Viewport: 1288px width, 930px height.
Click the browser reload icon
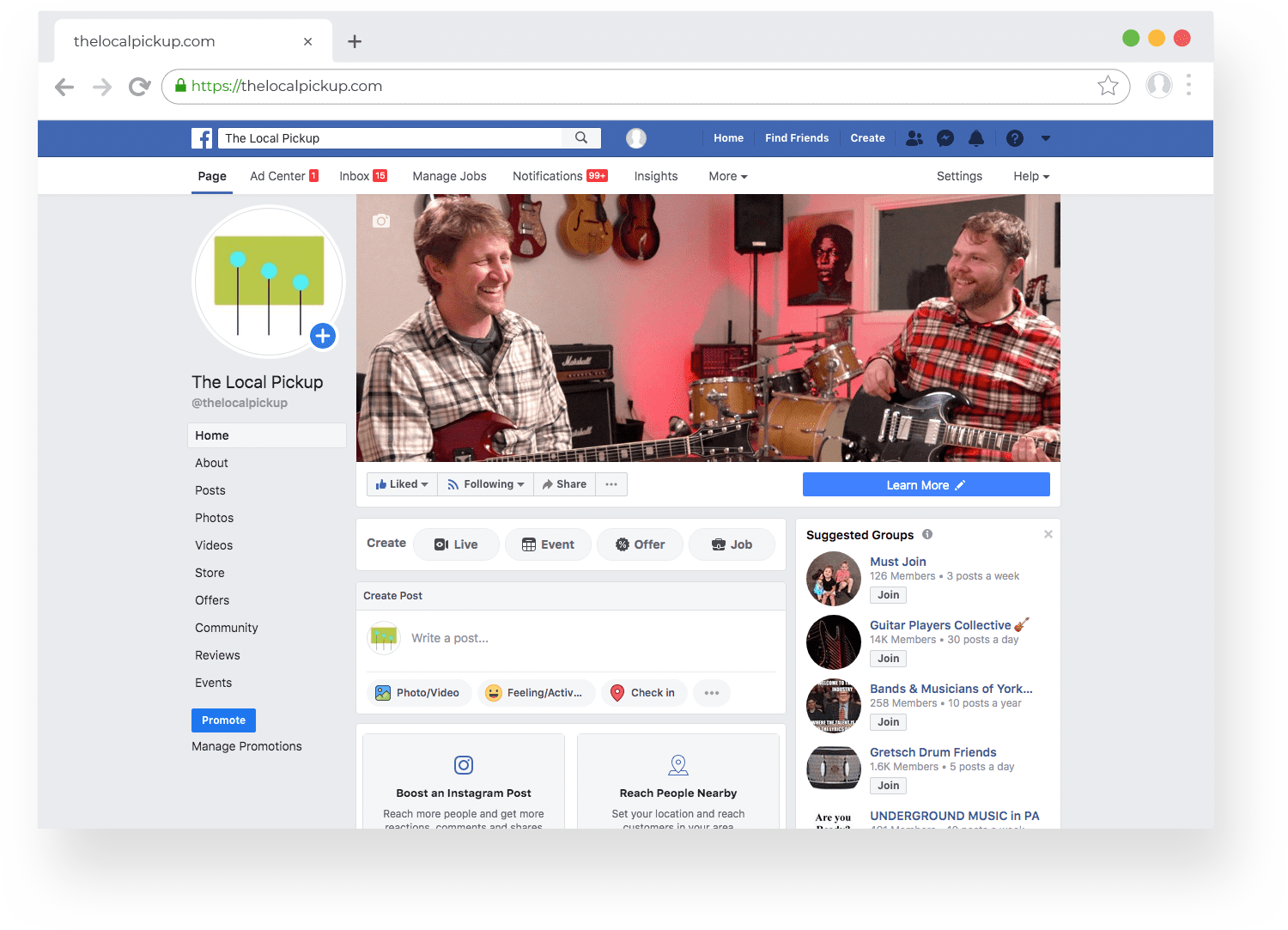tap(139, 86)
